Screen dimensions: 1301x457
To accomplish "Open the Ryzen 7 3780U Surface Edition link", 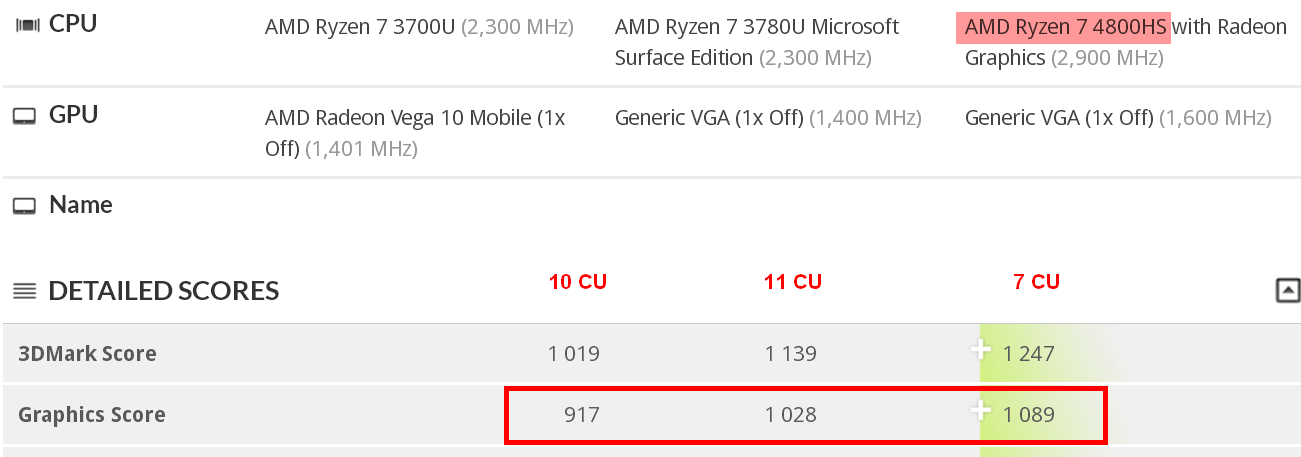I will (757, 42).
